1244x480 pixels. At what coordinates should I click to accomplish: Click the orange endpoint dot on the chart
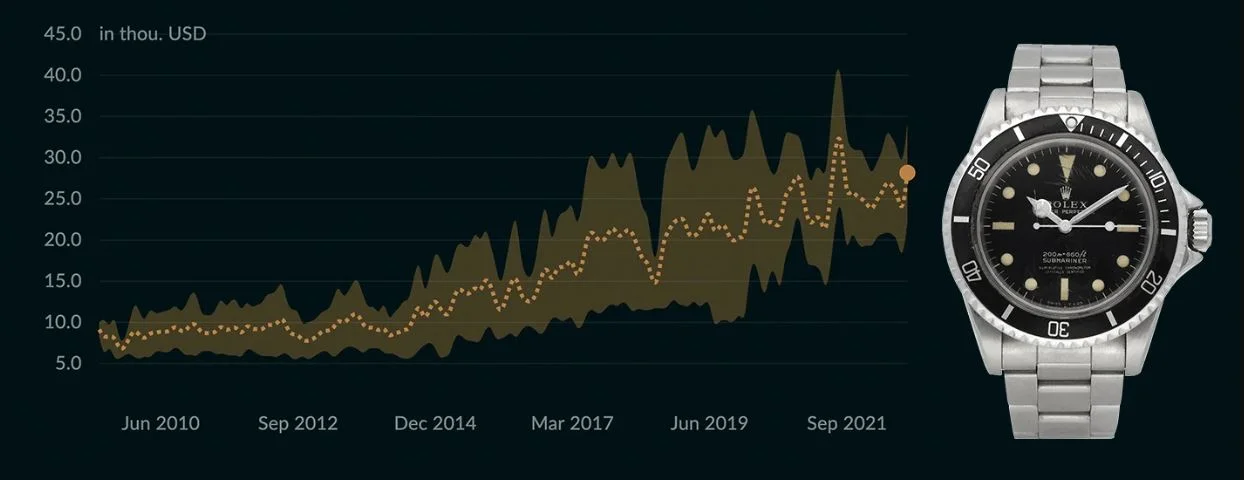[907, 173]
